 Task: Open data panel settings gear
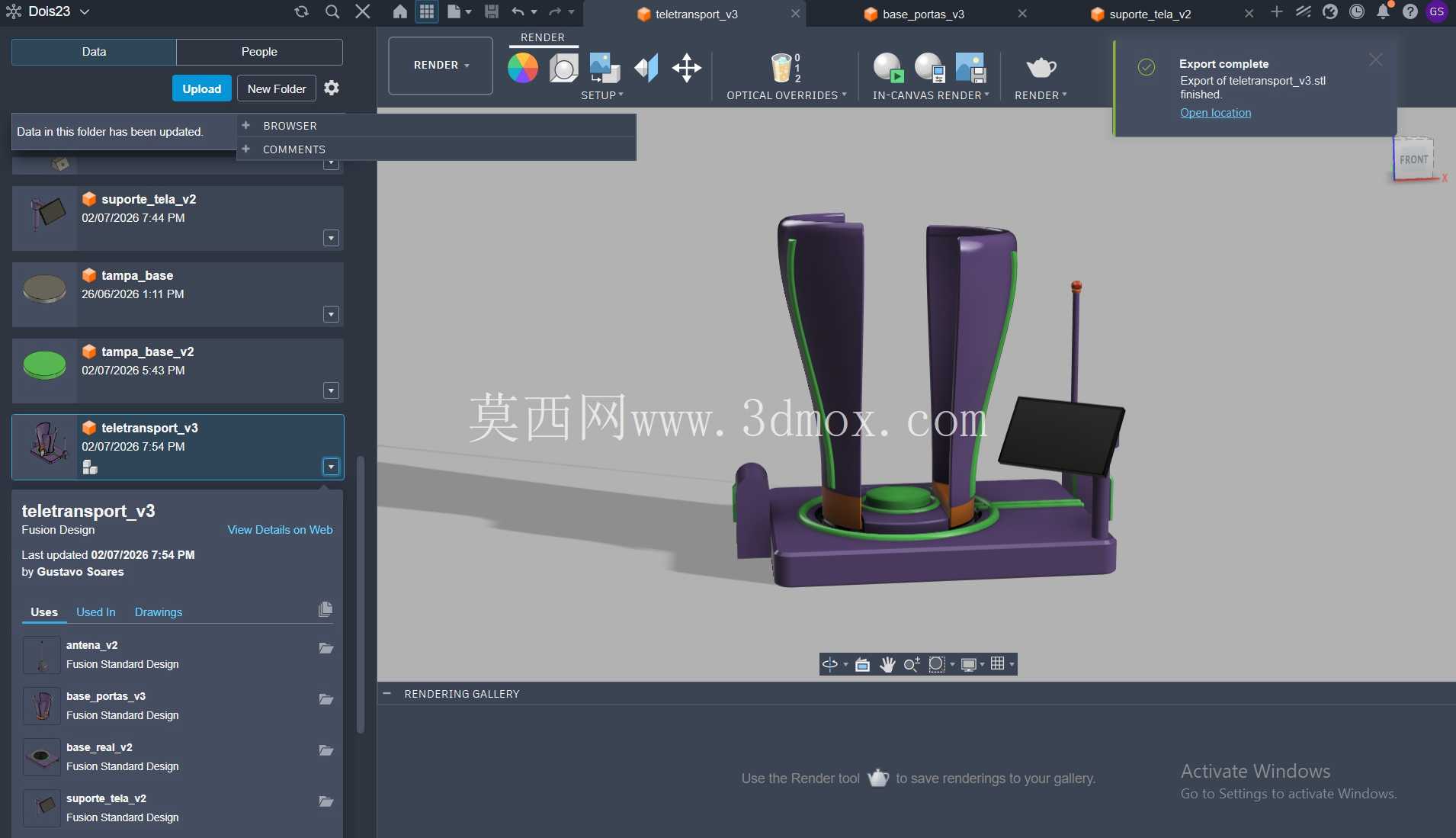click(x=331, y=88)
